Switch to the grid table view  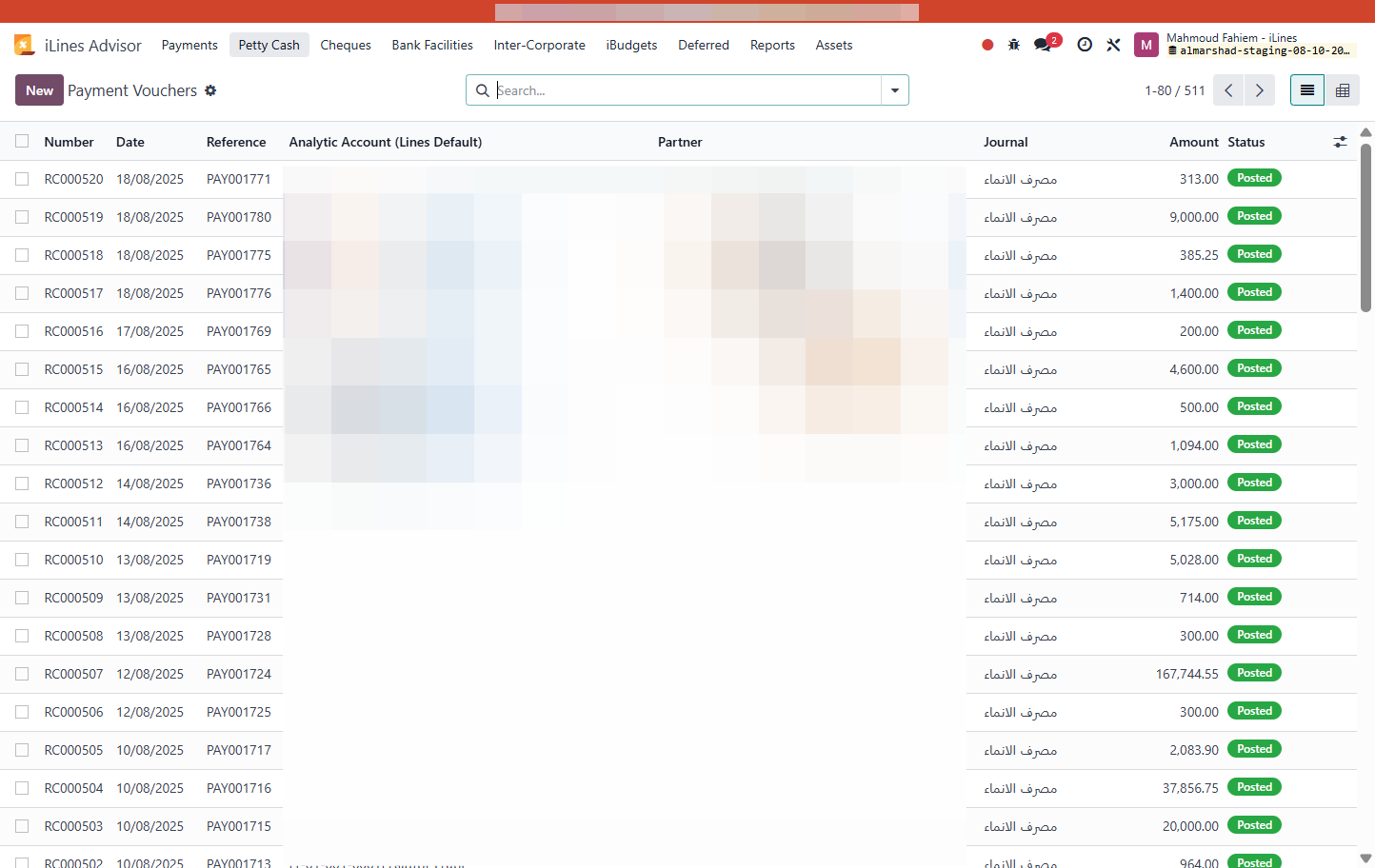coord(1343,90)
